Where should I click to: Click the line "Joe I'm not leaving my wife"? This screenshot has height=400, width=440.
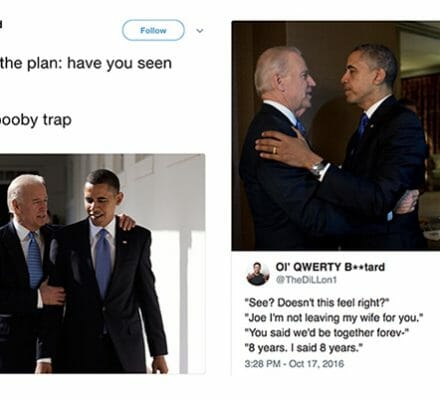[334, 318]
